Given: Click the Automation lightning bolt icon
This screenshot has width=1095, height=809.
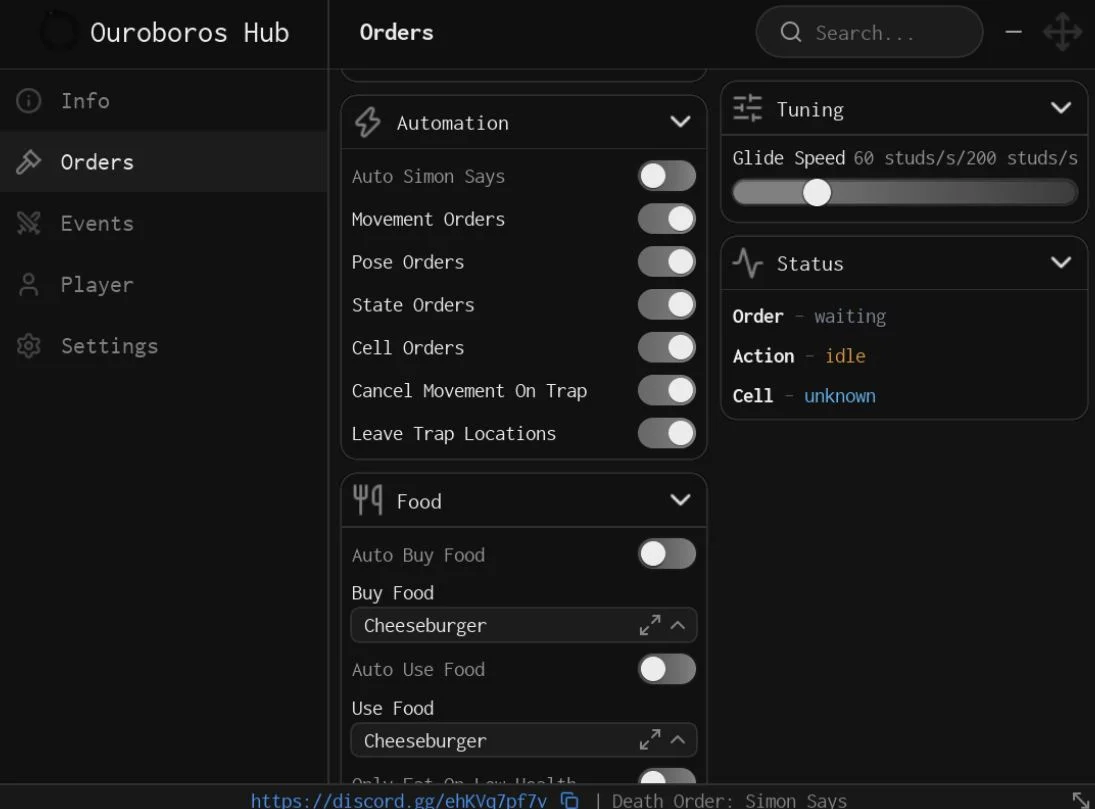Looking at the screenshot, I should click(368, 122).
